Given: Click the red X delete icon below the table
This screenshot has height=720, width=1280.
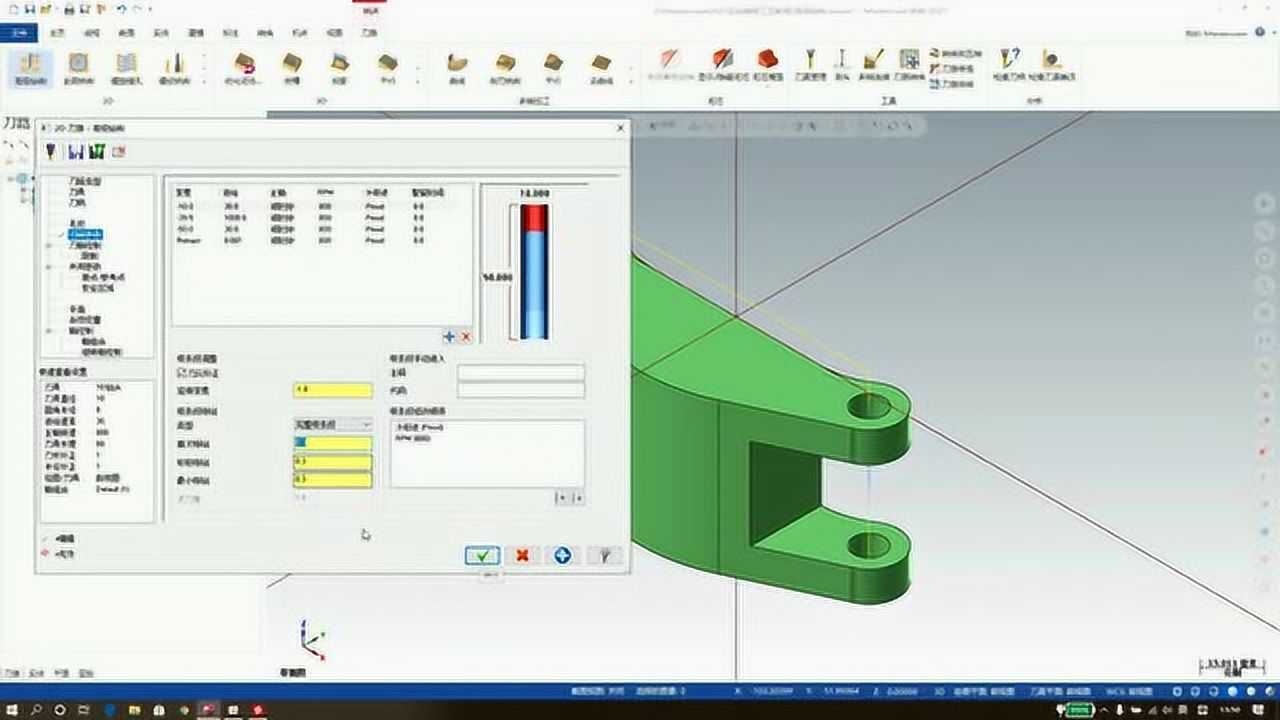Looking at the screenshot, I should point(465,337).
